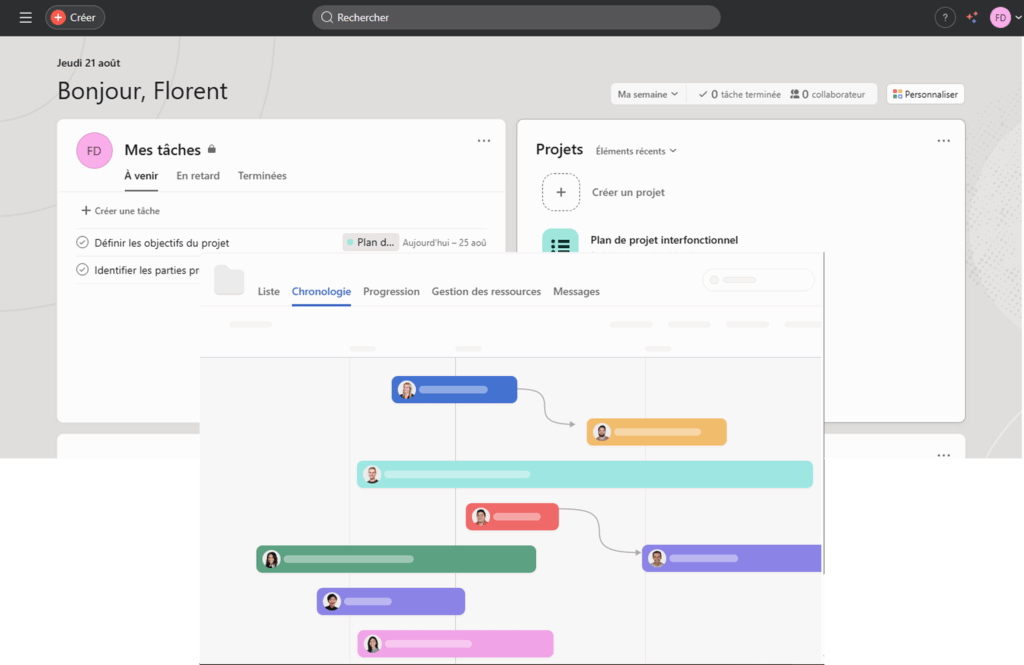The image size is (1024, 665).
Task: Open Mes tâches widget three-dot menu
Action: point(483,140)
